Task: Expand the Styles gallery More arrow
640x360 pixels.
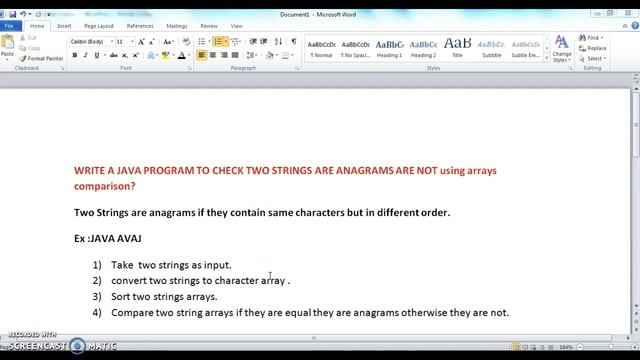Action: point(547,58)
